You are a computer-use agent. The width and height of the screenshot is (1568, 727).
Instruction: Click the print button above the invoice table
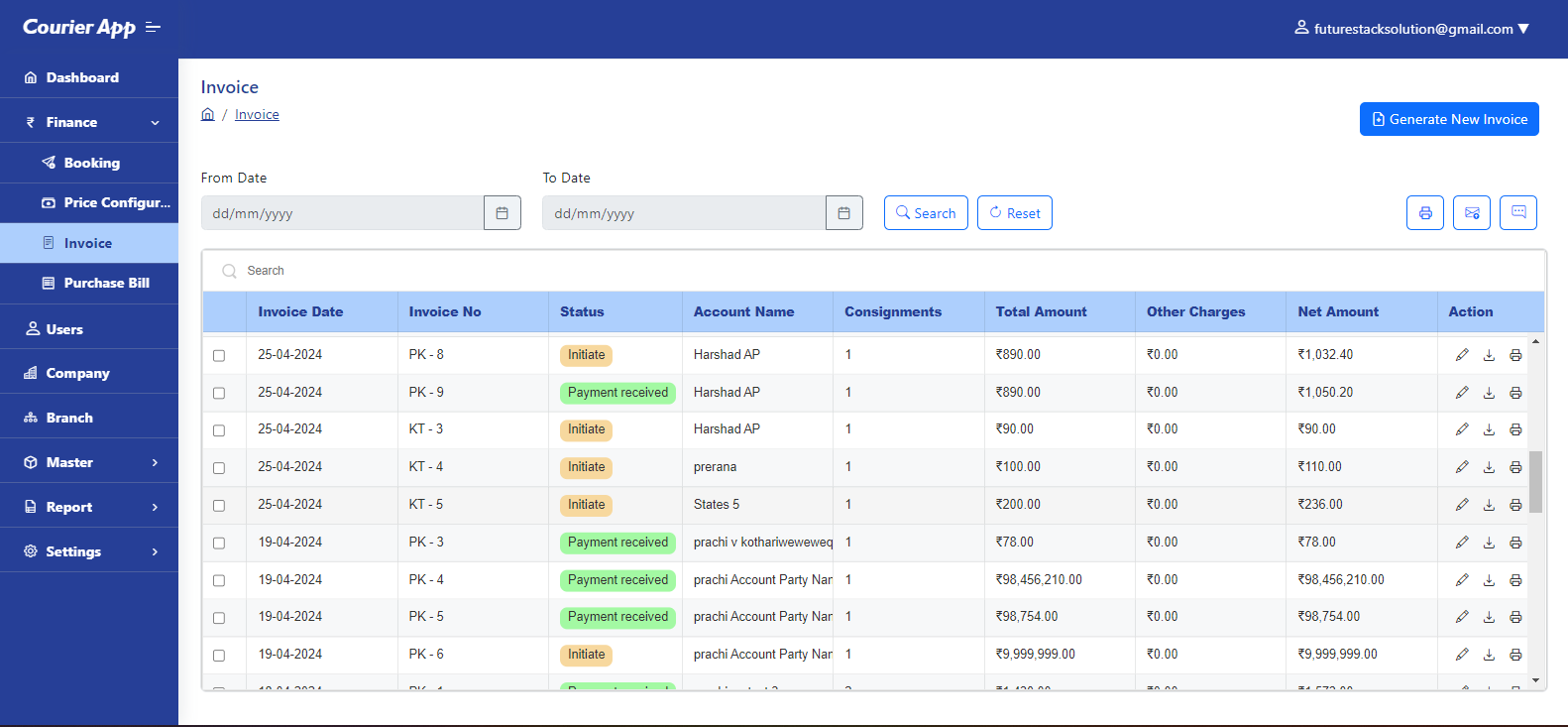[1424, 213]
